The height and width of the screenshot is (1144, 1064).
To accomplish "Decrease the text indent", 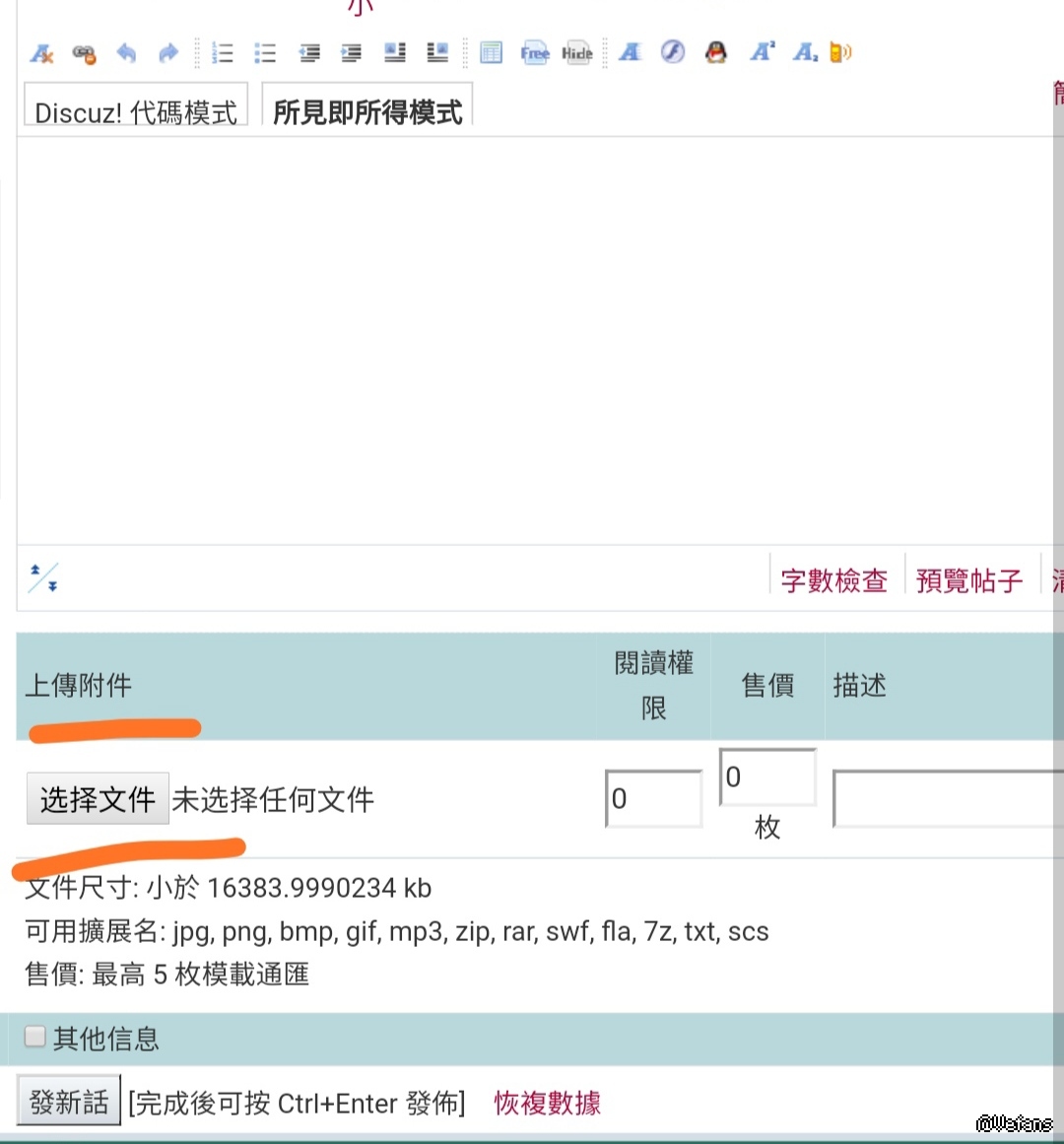I will [309, 52].
